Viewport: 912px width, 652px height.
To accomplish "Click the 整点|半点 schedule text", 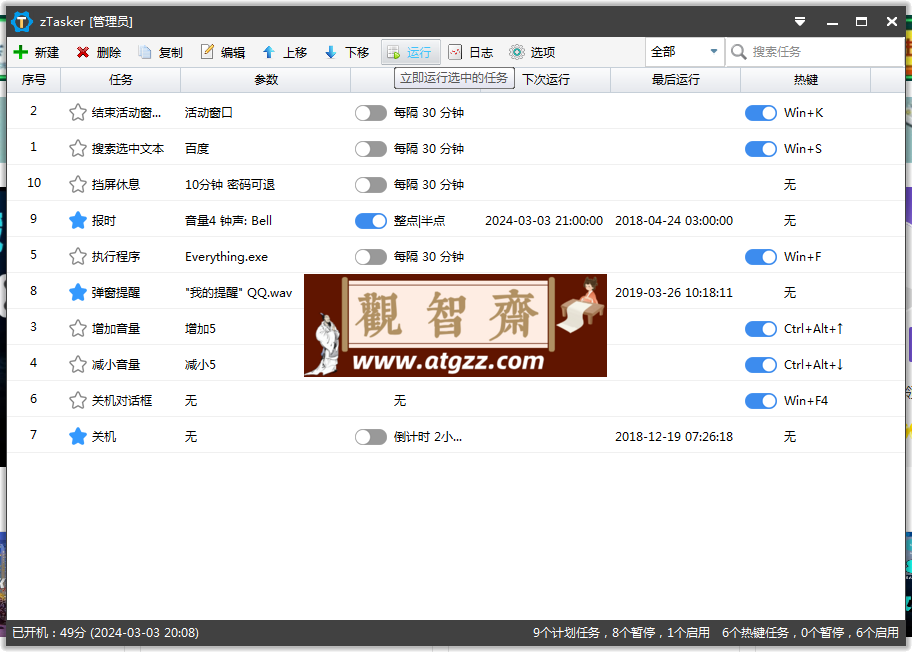I will point(419,221).
